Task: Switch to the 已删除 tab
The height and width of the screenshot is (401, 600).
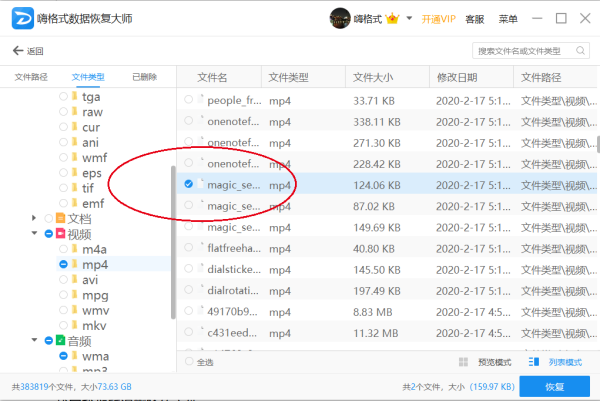Action: click(x=144, y=77)
